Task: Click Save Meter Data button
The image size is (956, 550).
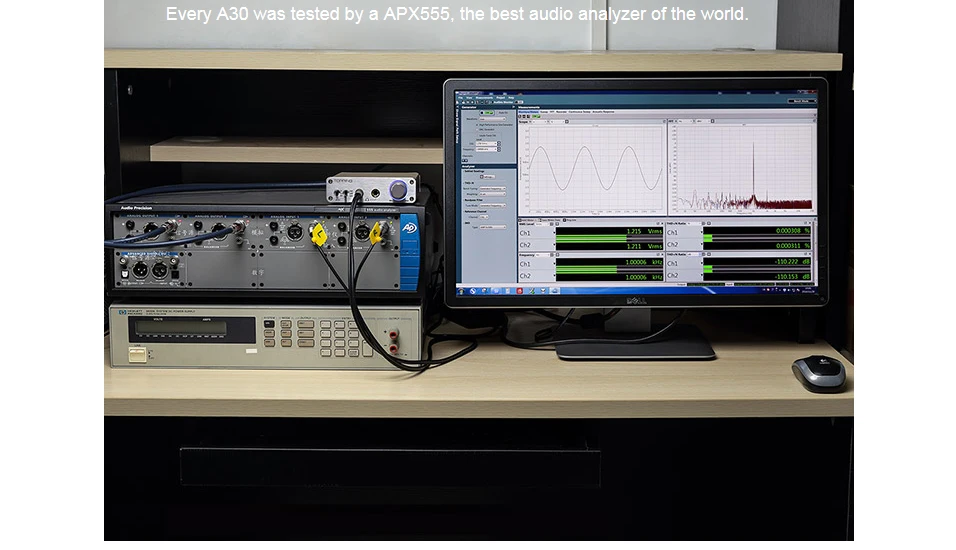Action: [550, 220]
